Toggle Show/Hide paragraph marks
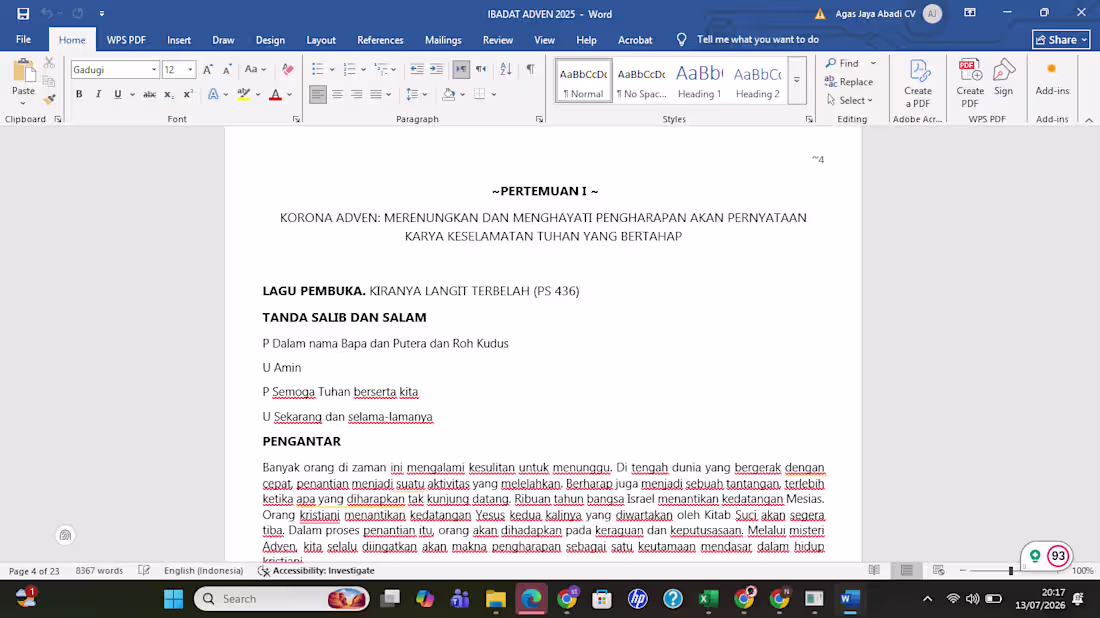Screen dimensions: 1100x618 (x=530, y=69)
